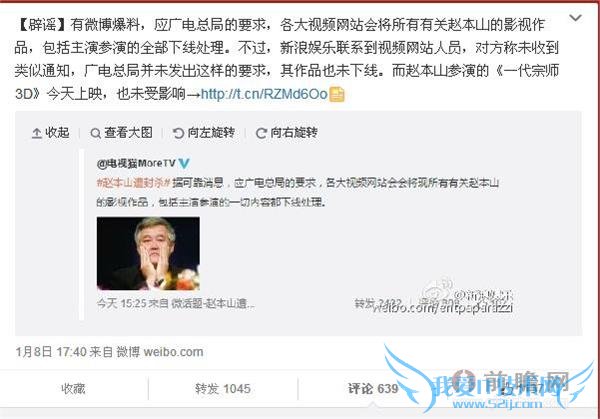This screenshot has height=419, width=600.
Task: Open the 微博 weibo.com source link
Action: tap(160, 352)
